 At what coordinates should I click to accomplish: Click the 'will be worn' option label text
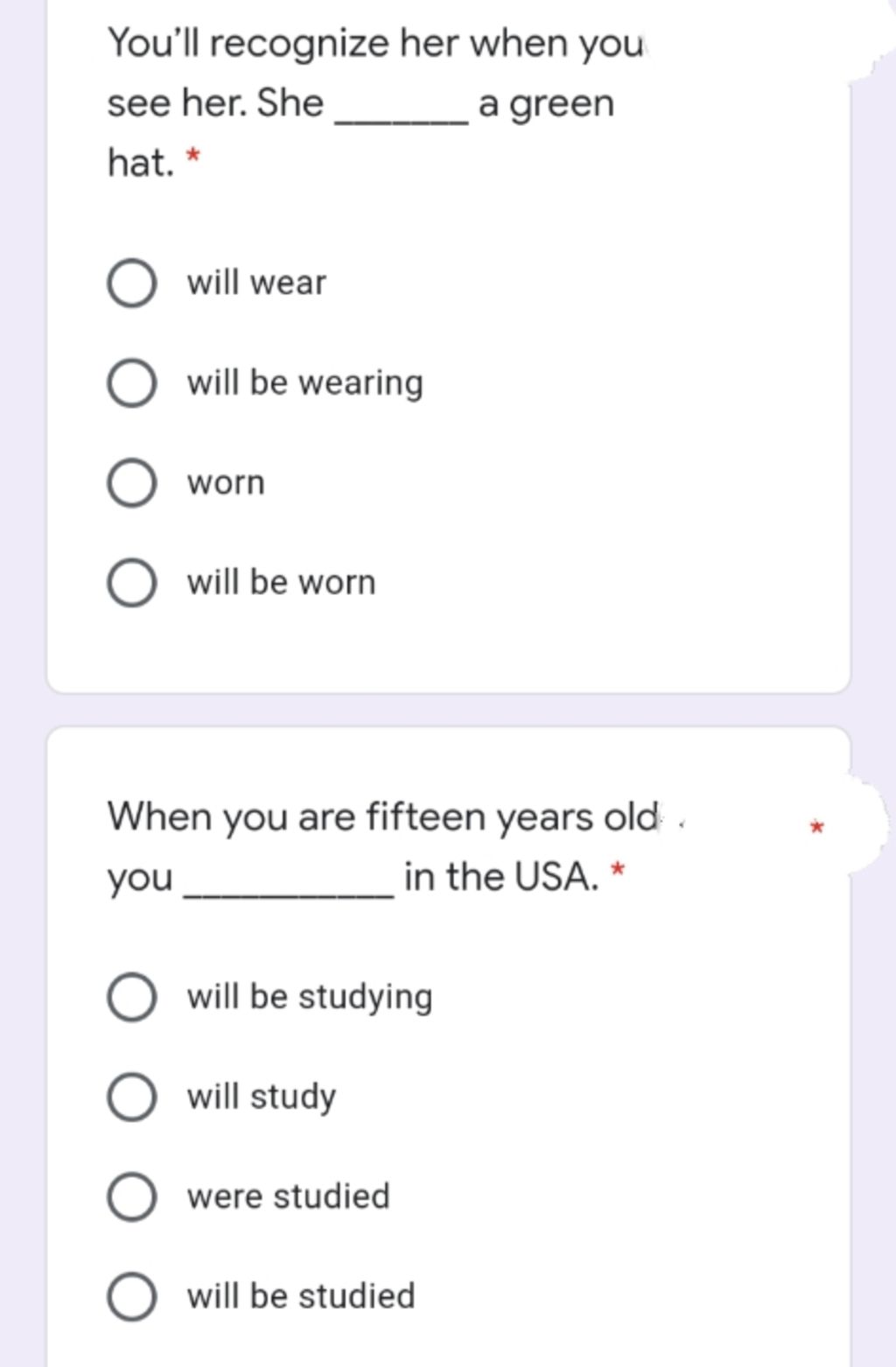click(x=281, y=583)
